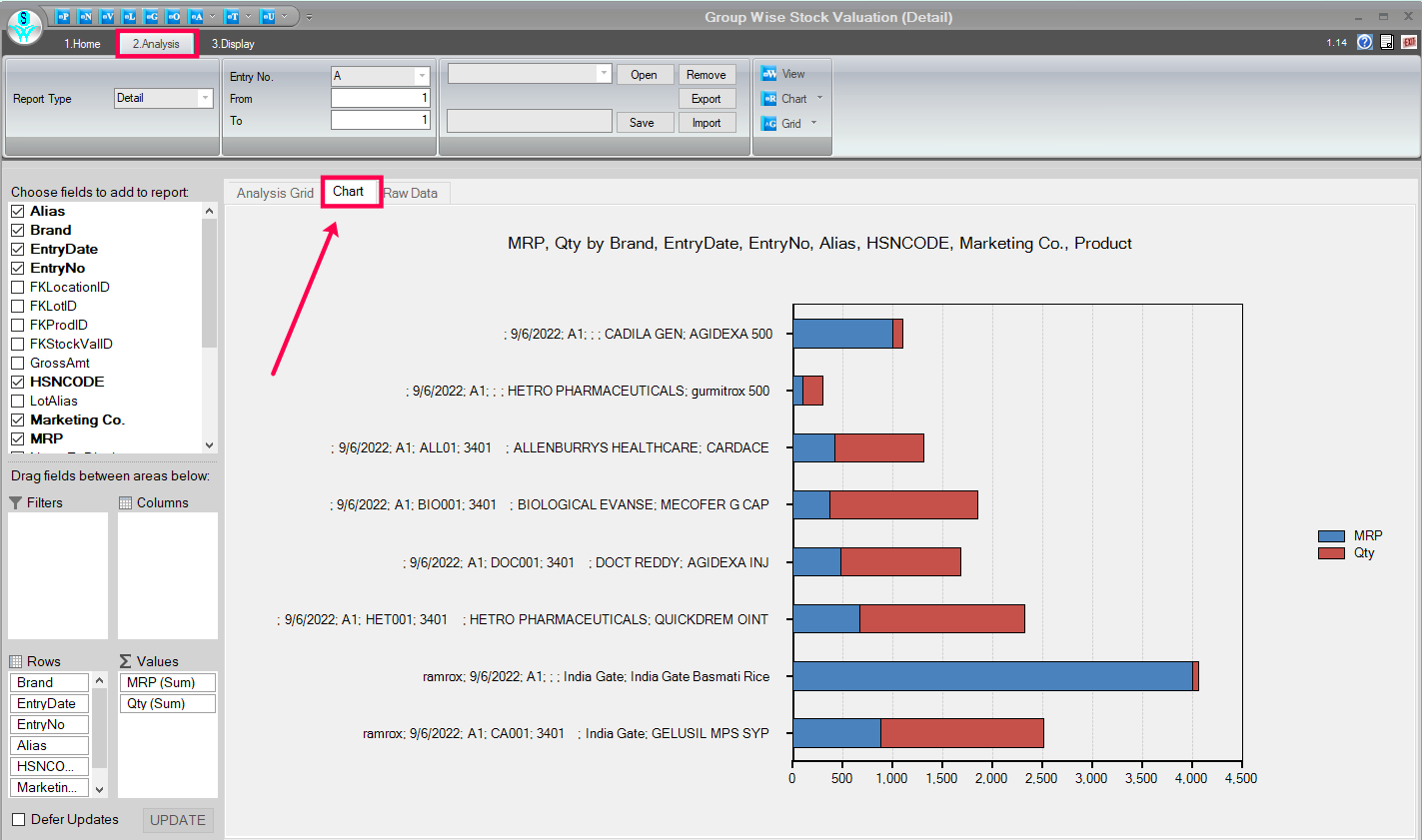Viewport: 1422px width, 840px height.
Task: Expand the Chart options arrow
Action: (x=819, y=98)
